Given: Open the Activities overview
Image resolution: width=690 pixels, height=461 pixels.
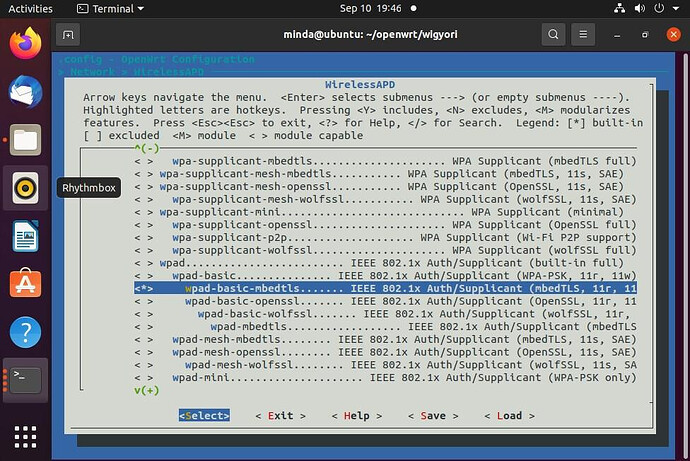Looking at the screenshot, I should click(30, 8).
